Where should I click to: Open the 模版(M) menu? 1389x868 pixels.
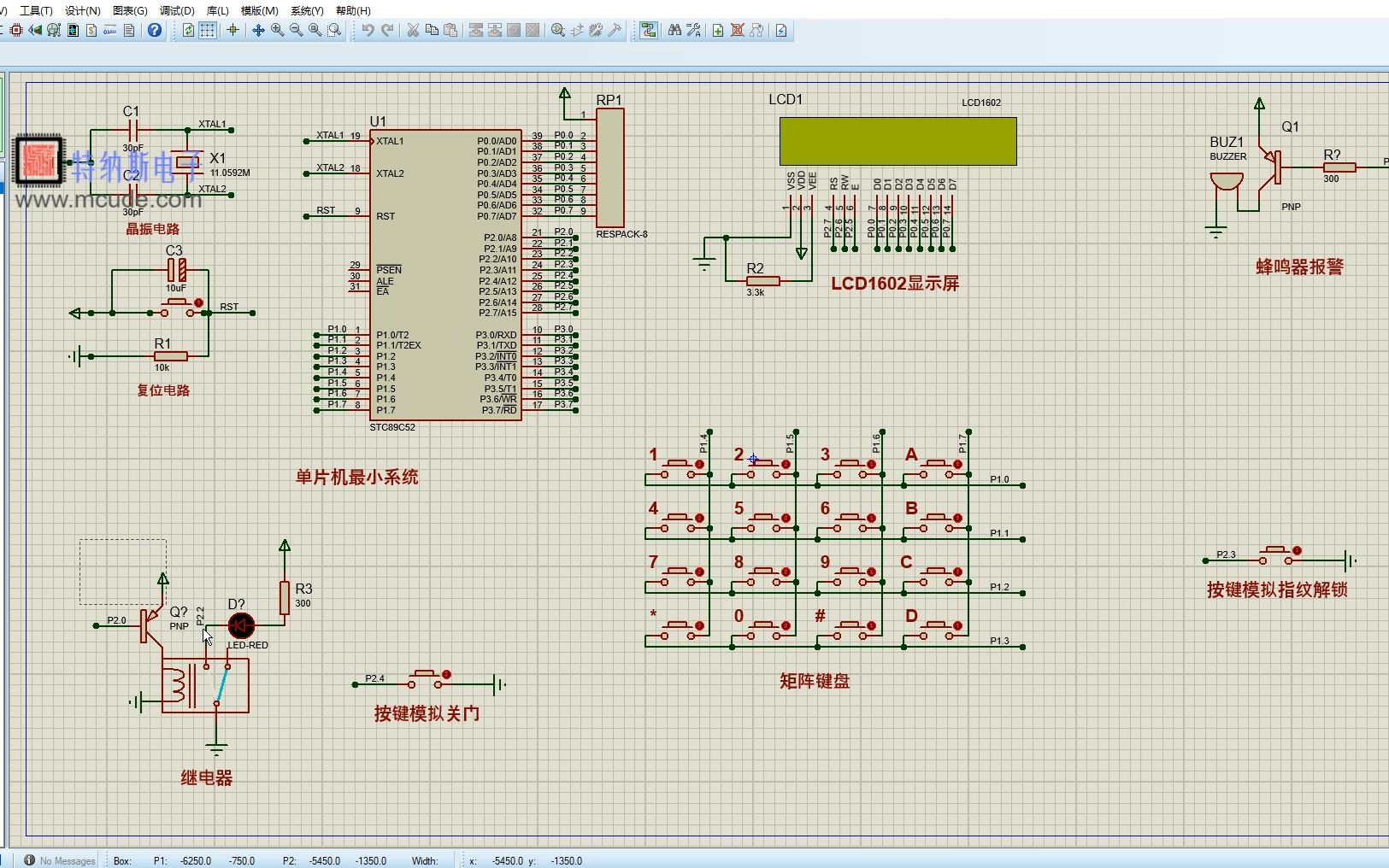point(260,10)
